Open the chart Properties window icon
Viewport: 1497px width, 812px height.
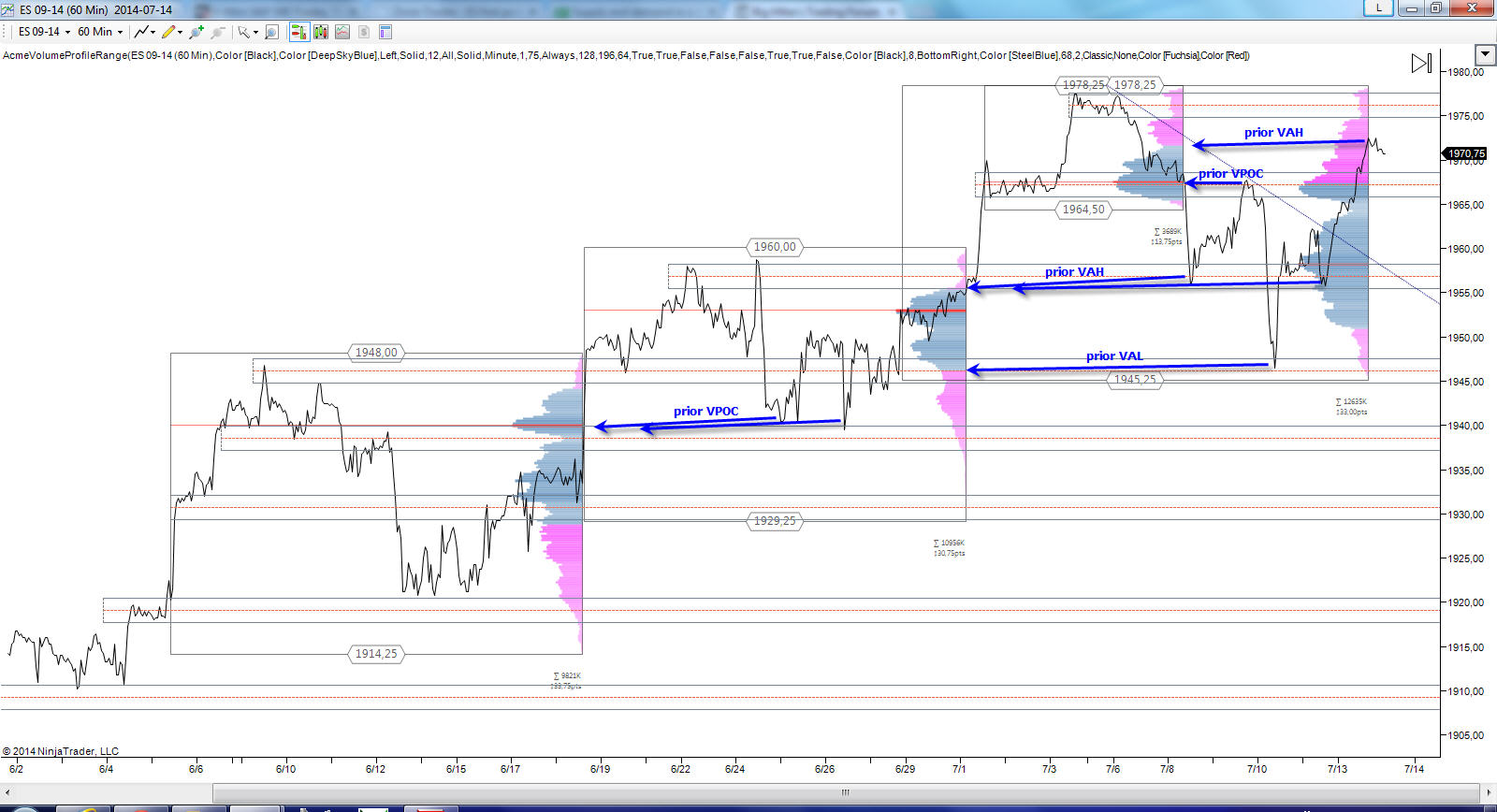pyautogui.click(x=385, y=32)
